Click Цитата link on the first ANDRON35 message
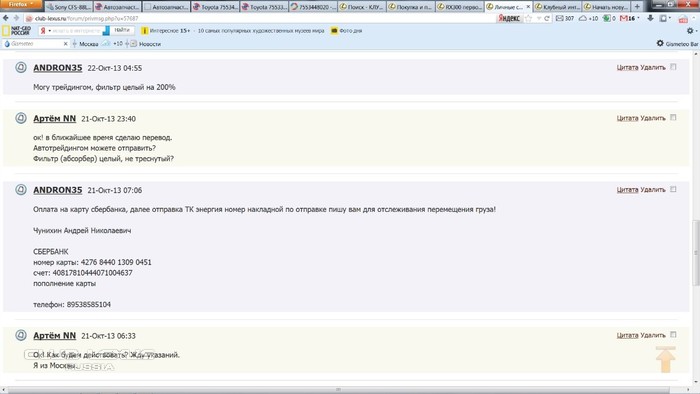 (x=627, y=67)
